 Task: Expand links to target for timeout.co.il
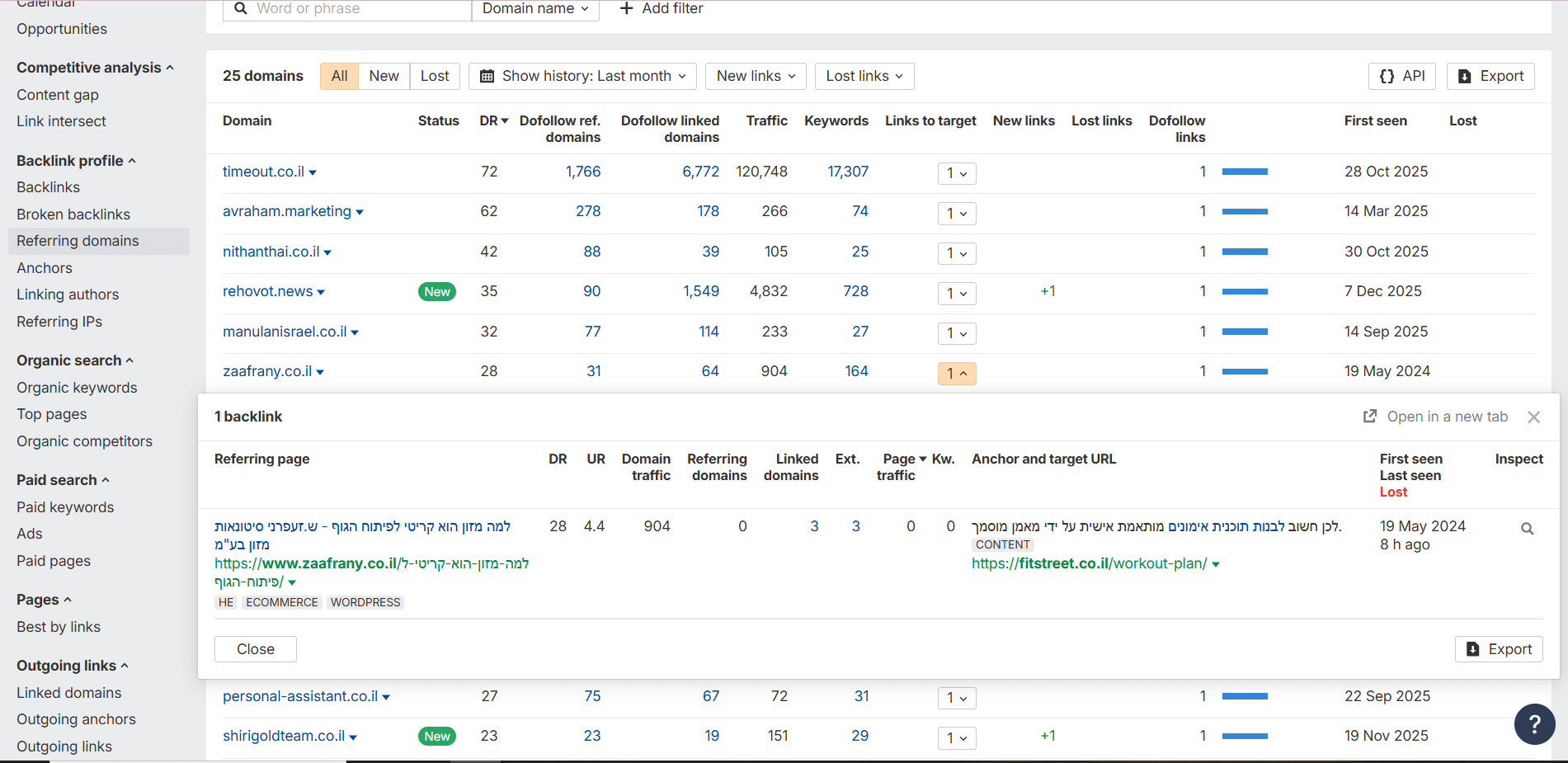(957, 173)
